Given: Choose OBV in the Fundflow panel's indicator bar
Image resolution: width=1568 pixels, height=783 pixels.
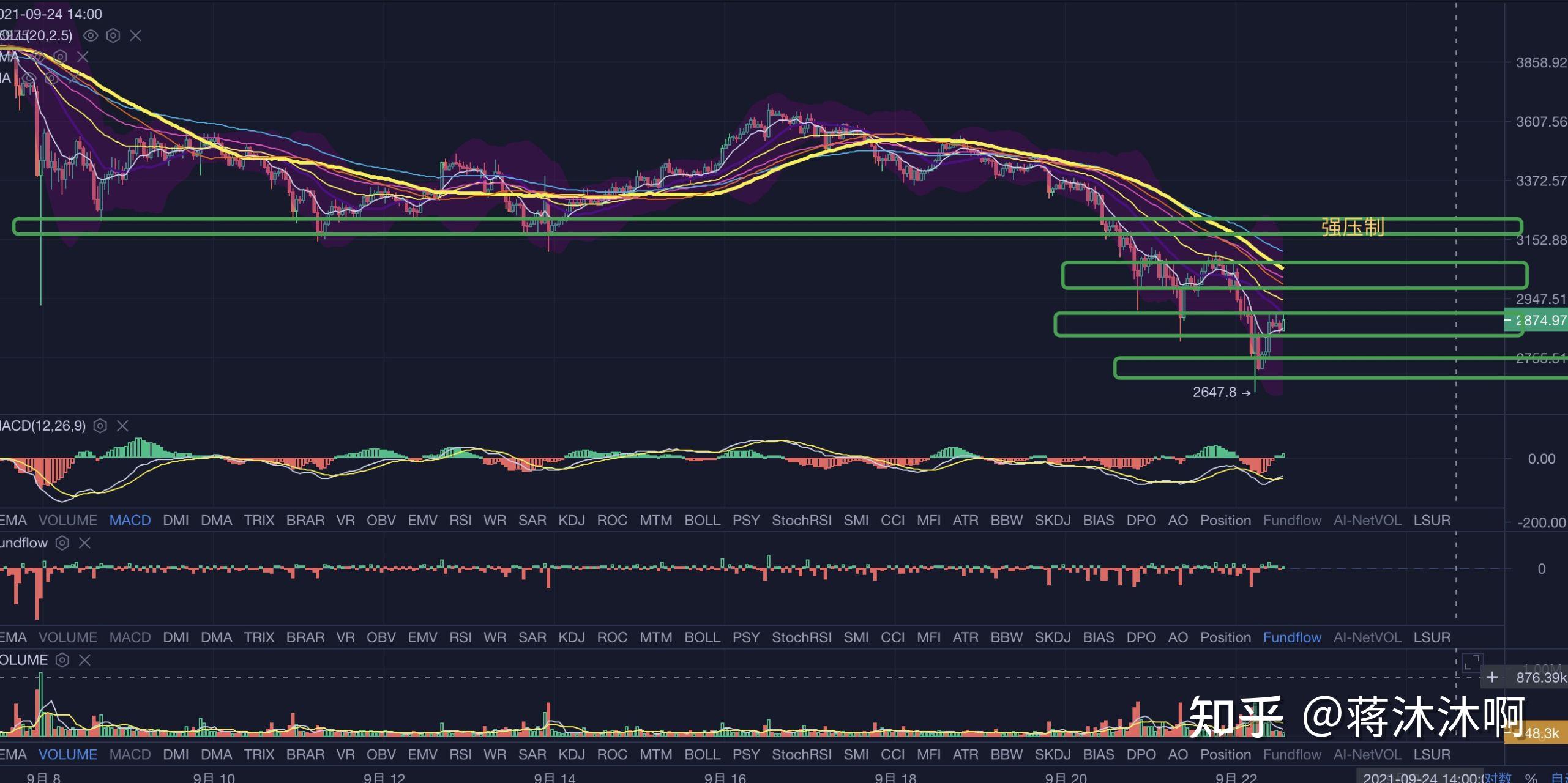Looking at the screenshot, I should pos(381,637).
